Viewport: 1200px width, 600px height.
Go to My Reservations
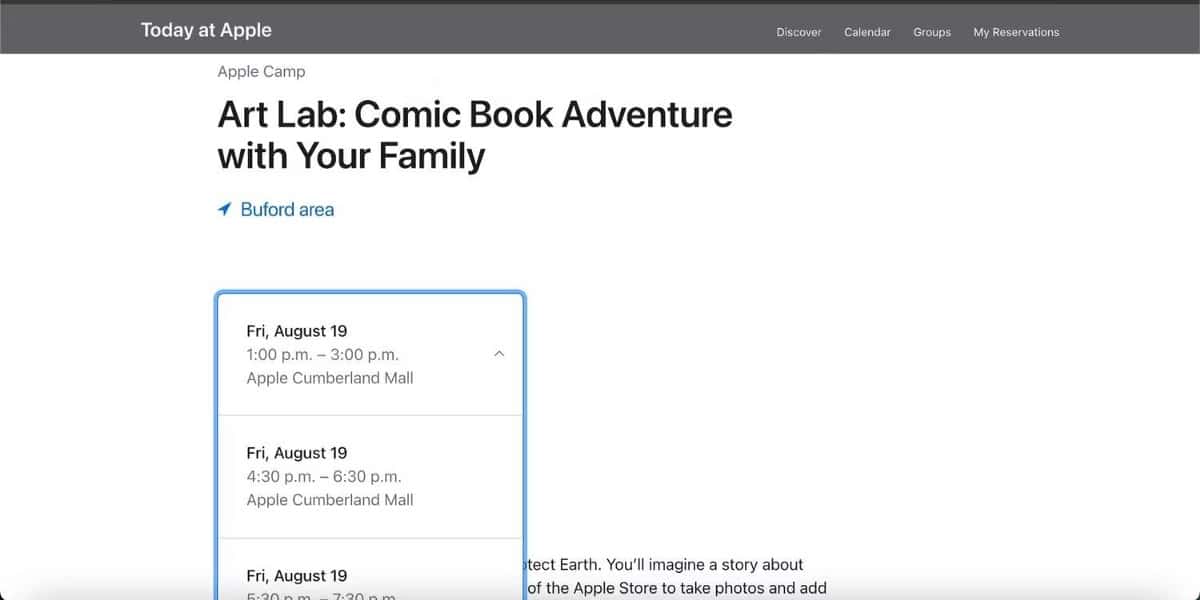click(x=1016, y=31)
